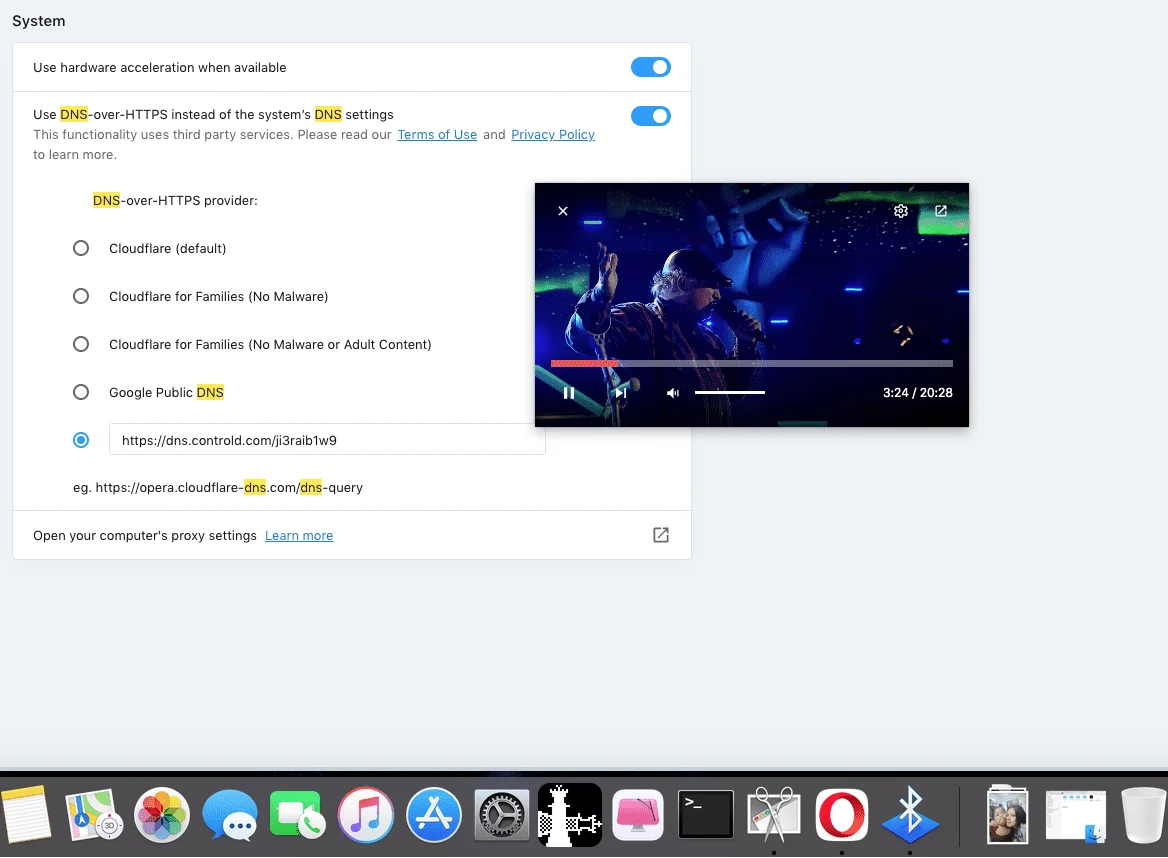Open proxy Learn more link
1168x858 pixels.
[x=299, y=536]
